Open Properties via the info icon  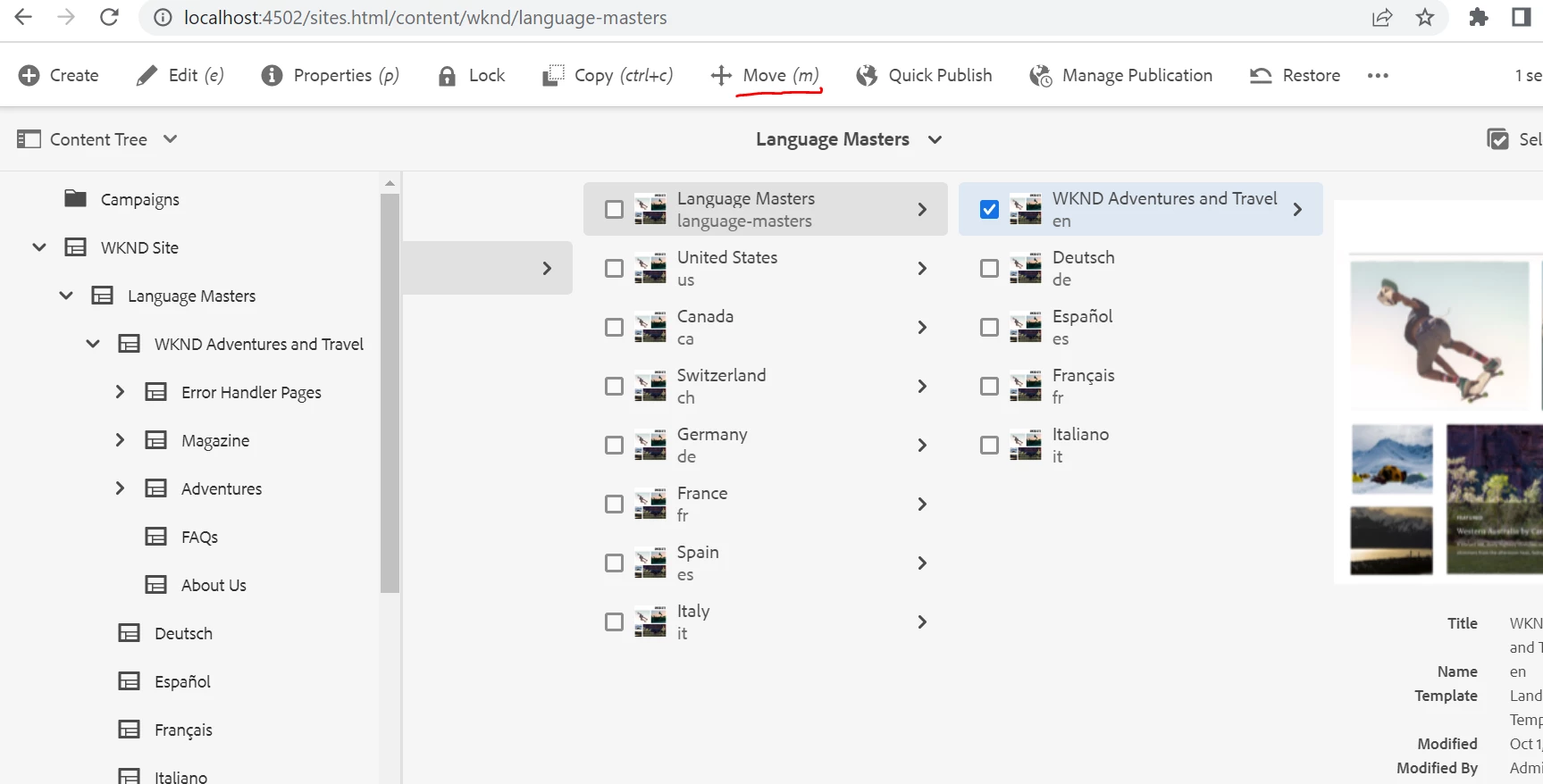click(x=272, y=76)
